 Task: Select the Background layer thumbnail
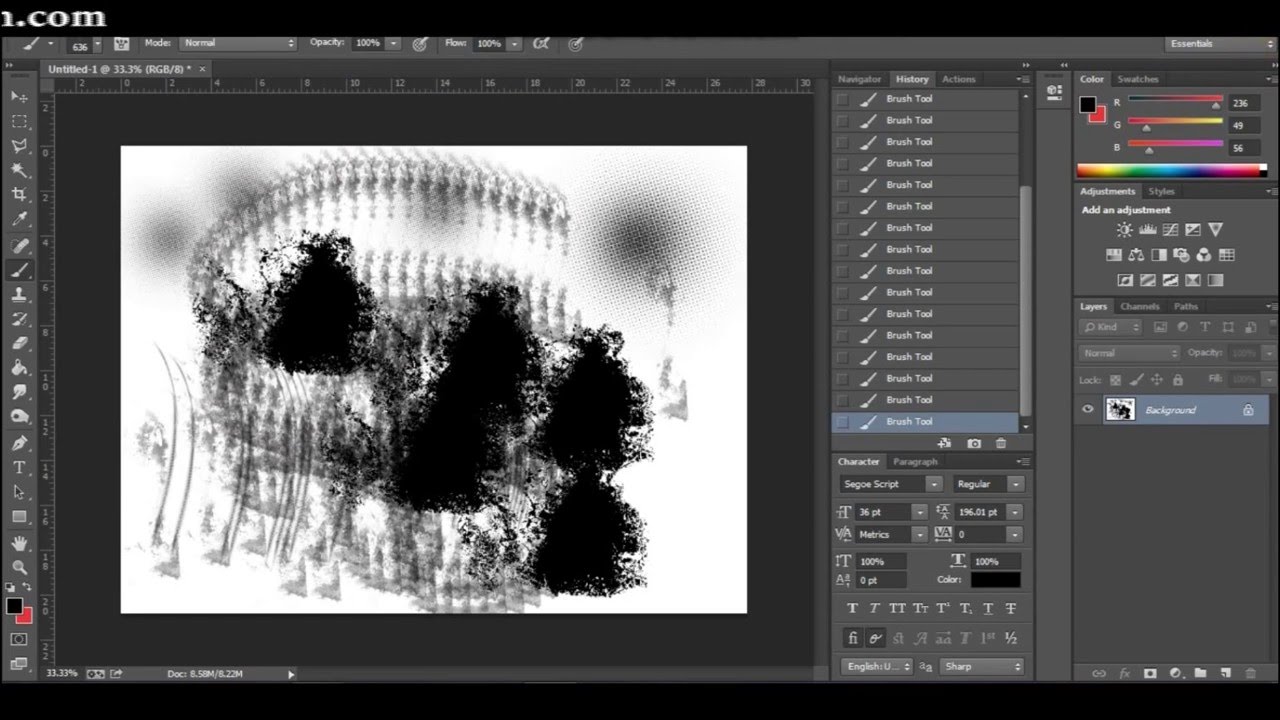(1119, 410)
